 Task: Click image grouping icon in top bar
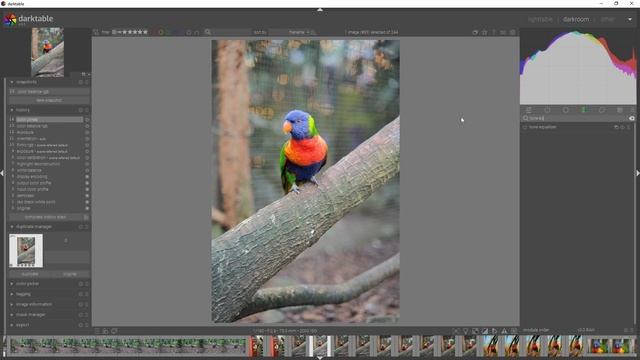click(x=475, y=32)
